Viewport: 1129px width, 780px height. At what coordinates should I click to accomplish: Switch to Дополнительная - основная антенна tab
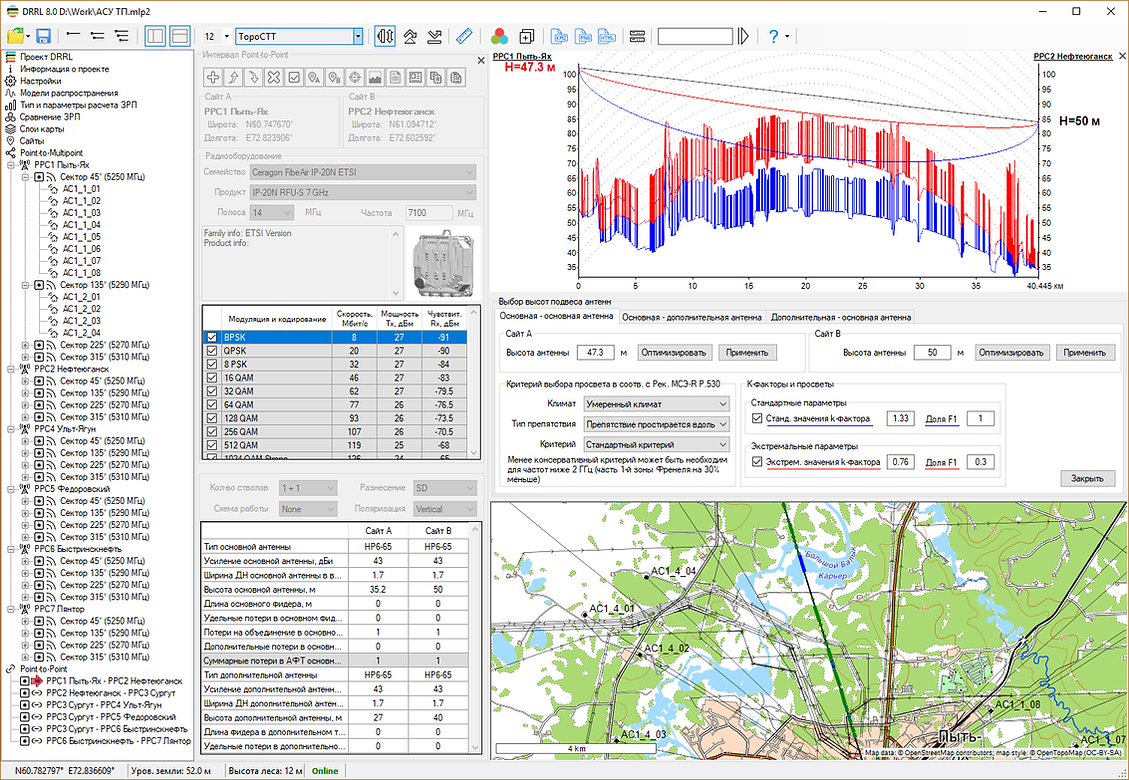pyautogui.click(x=841, y=317)
